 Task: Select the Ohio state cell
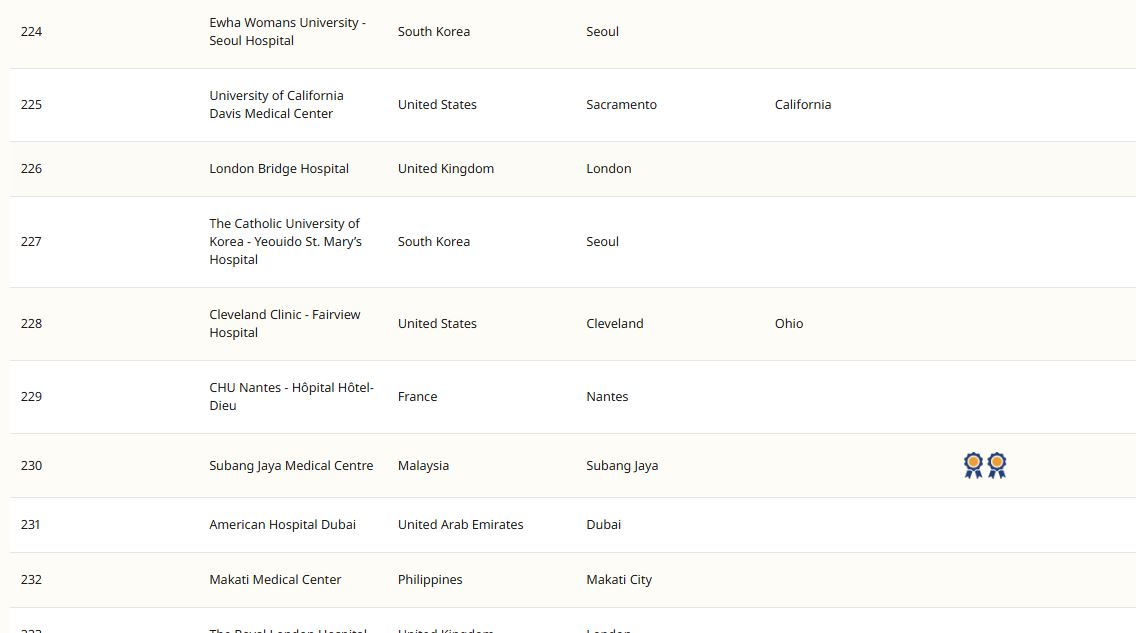pyautogui.click(x=788, y=324)
